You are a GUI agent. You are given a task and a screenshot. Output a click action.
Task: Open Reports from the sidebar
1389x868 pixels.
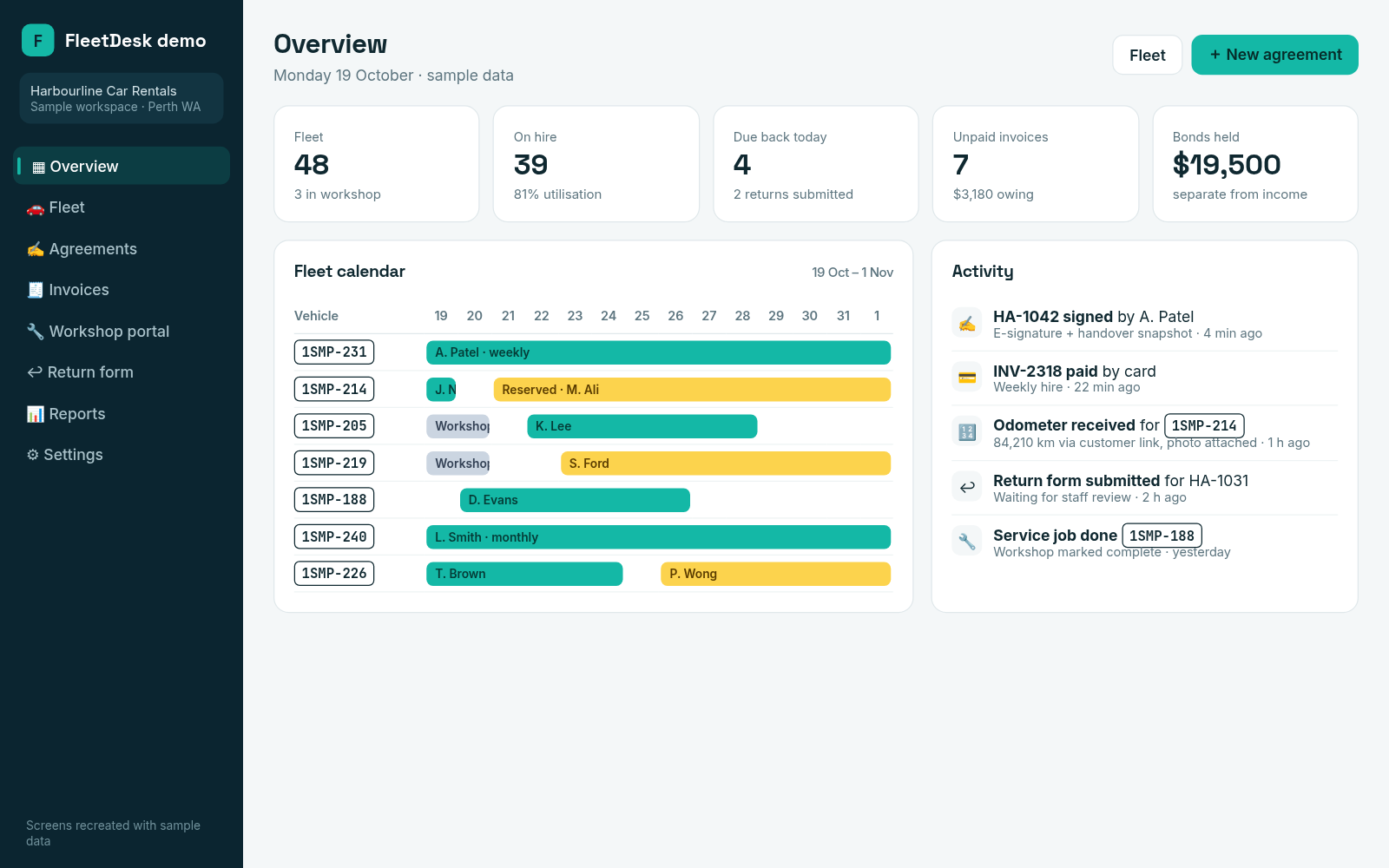coord(122,414)
